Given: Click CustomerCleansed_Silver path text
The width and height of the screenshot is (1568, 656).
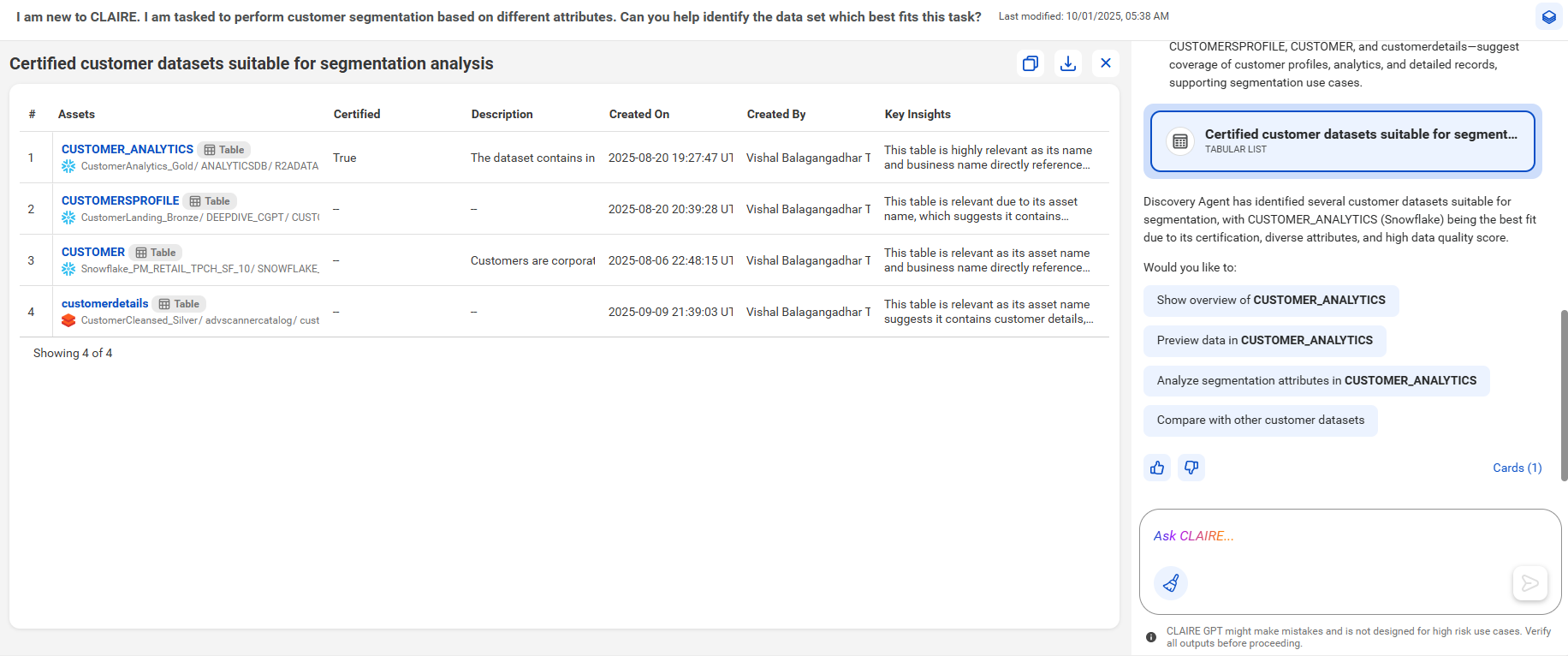Looking at the screenshot, I should (x=140, y=320).
